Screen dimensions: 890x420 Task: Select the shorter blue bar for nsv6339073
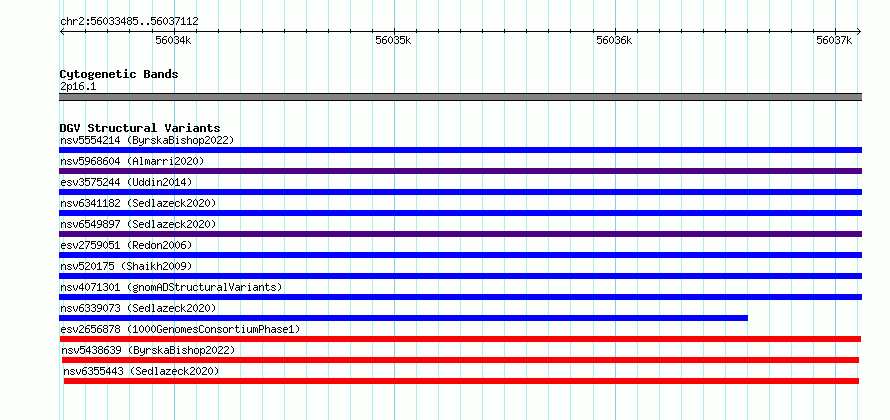(x=404, y=318)
